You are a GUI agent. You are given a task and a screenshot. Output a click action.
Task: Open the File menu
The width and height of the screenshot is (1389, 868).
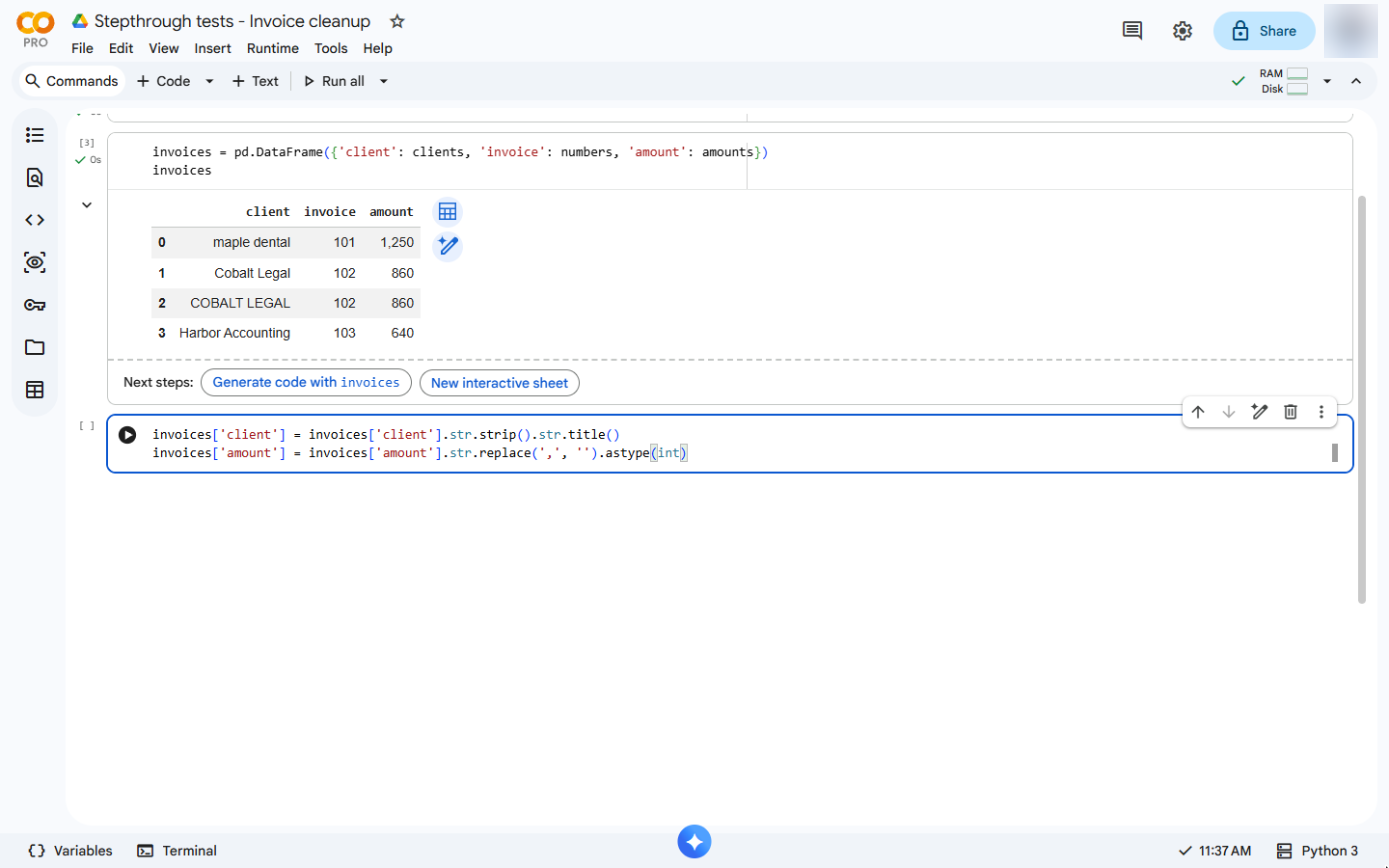pos(82,48)
